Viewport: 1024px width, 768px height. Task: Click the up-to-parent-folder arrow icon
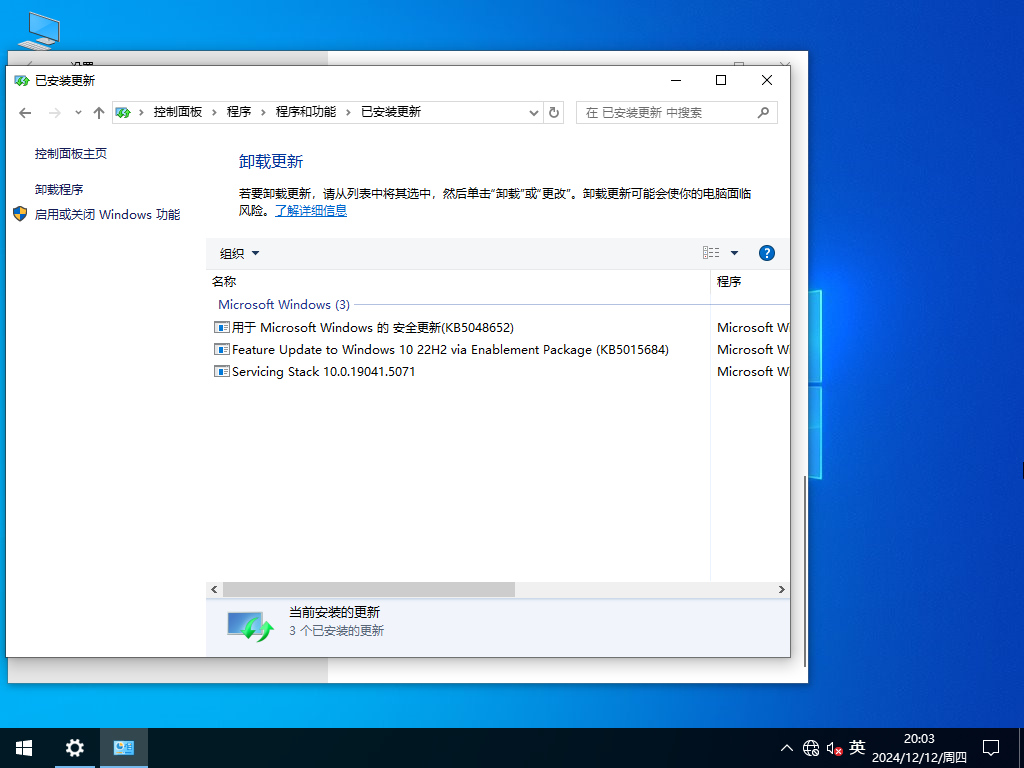[x=98, y=112]
